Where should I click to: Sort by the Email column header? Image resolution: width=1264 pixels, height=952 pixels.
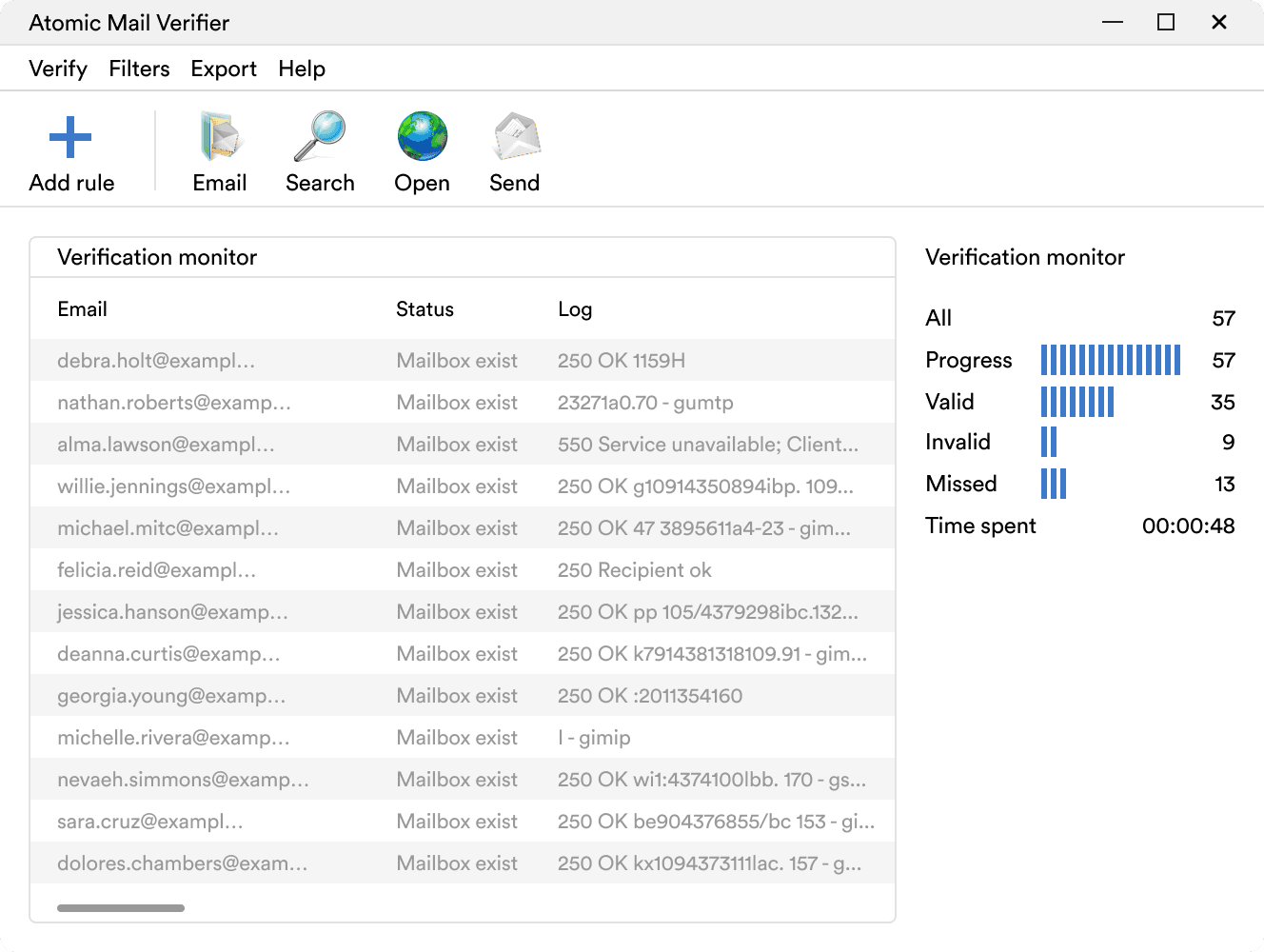[x=83, y=309]
